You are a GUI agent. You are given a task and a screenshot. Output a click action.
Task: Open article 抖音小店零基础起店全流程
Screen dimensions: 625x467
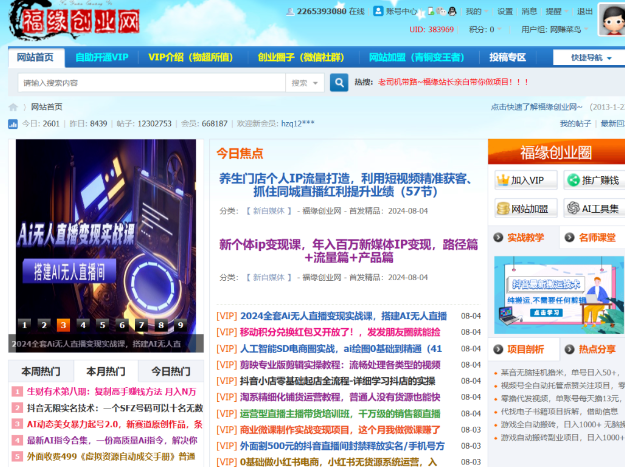tap(338, 381)
